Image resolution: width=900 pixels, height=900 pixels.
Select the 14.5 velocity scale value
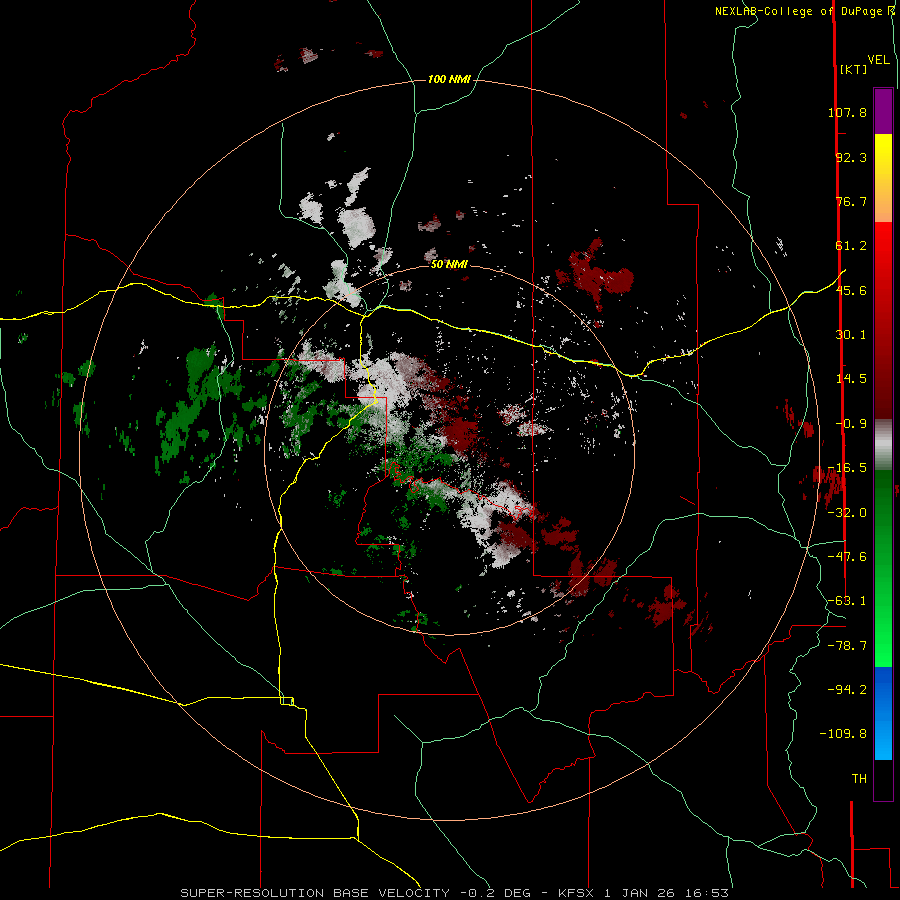[851, 379]
